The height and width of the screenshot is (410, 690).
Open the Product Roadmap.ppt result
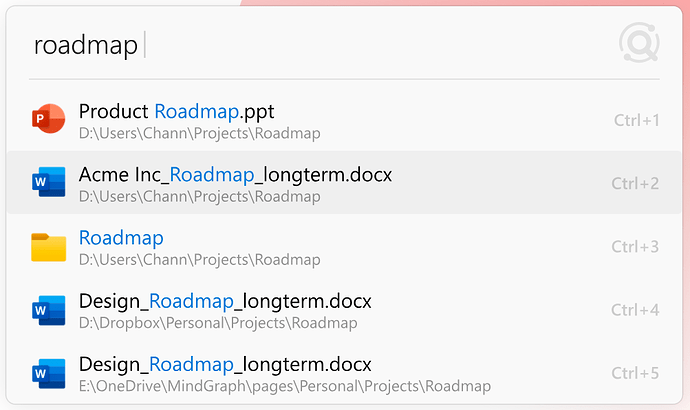point(176,111)
